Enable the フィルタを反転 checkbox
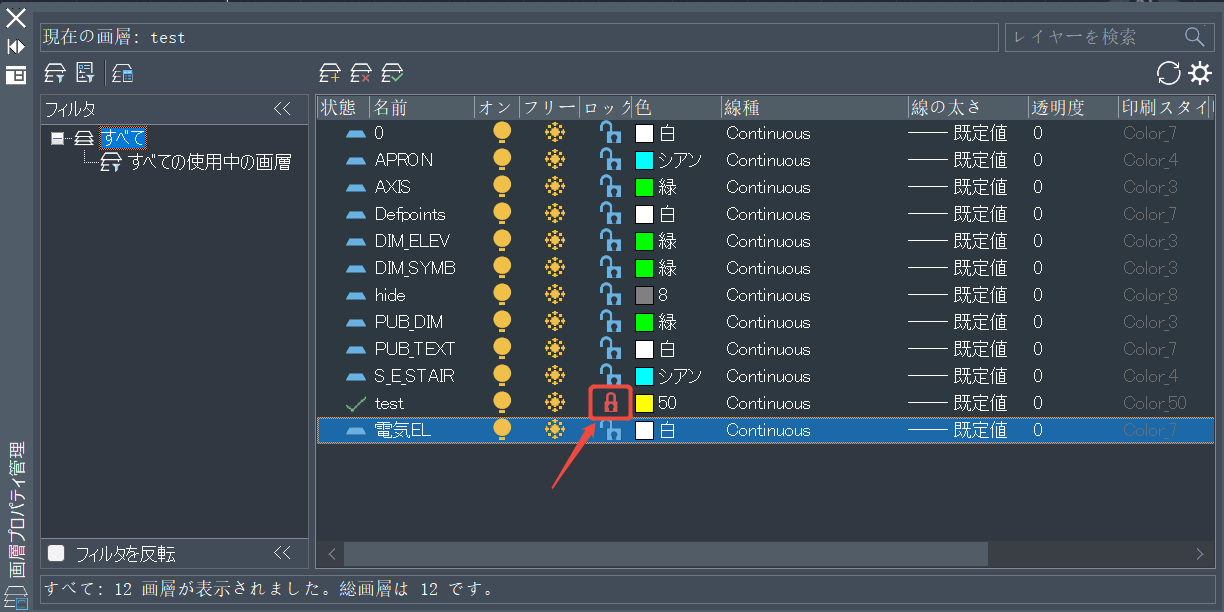The width and height of the screenshot is (1224, 612). point(57,553)
